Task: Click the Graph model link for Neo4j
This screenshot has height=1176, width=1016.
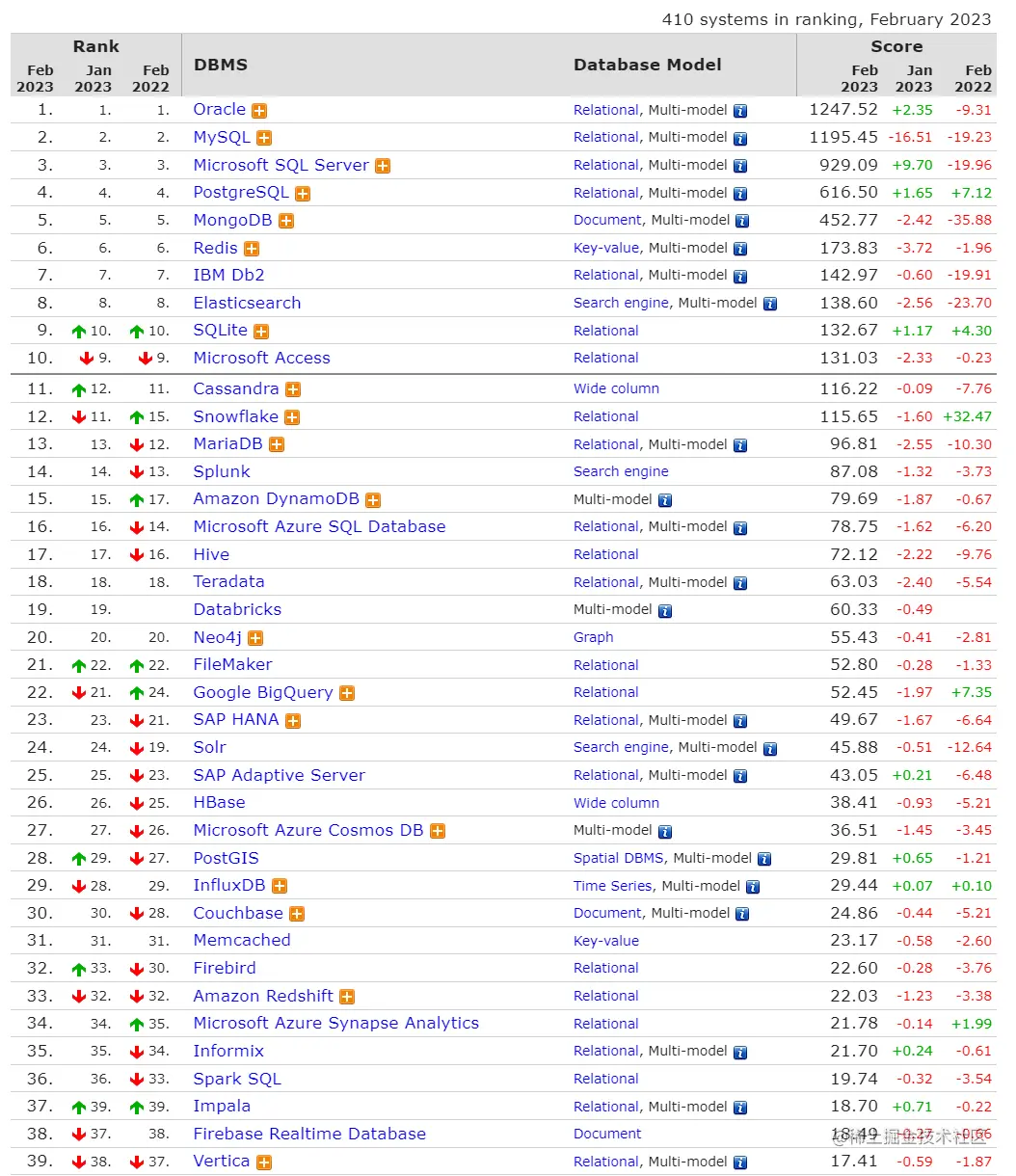Action: (593, 637)
